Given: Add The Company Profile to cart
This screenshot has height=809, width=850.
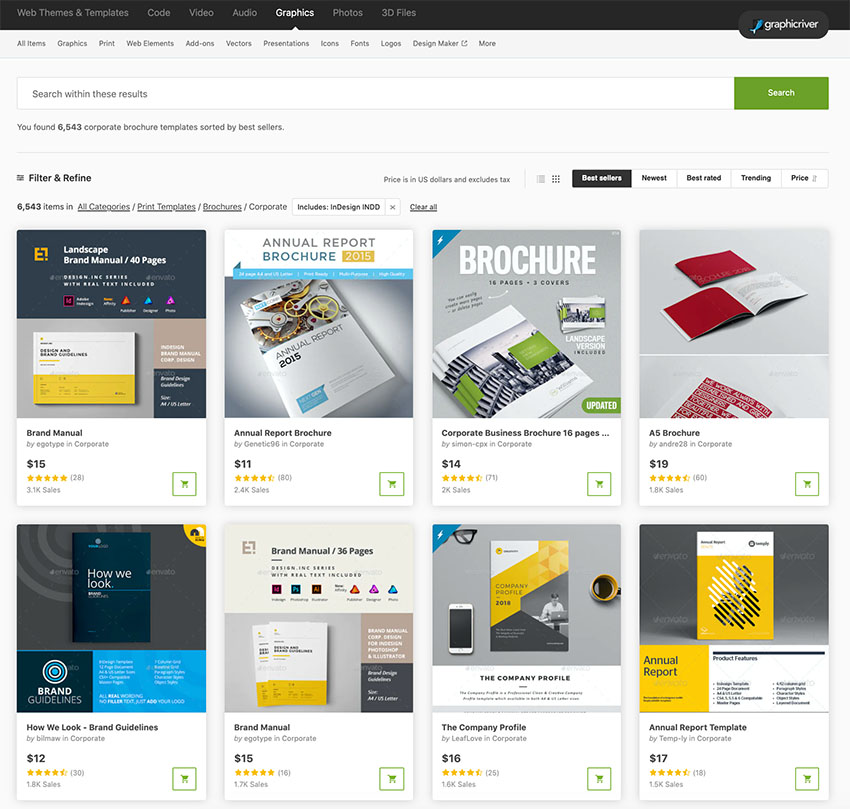Looking at the screenshot, I should pos(599,778).
